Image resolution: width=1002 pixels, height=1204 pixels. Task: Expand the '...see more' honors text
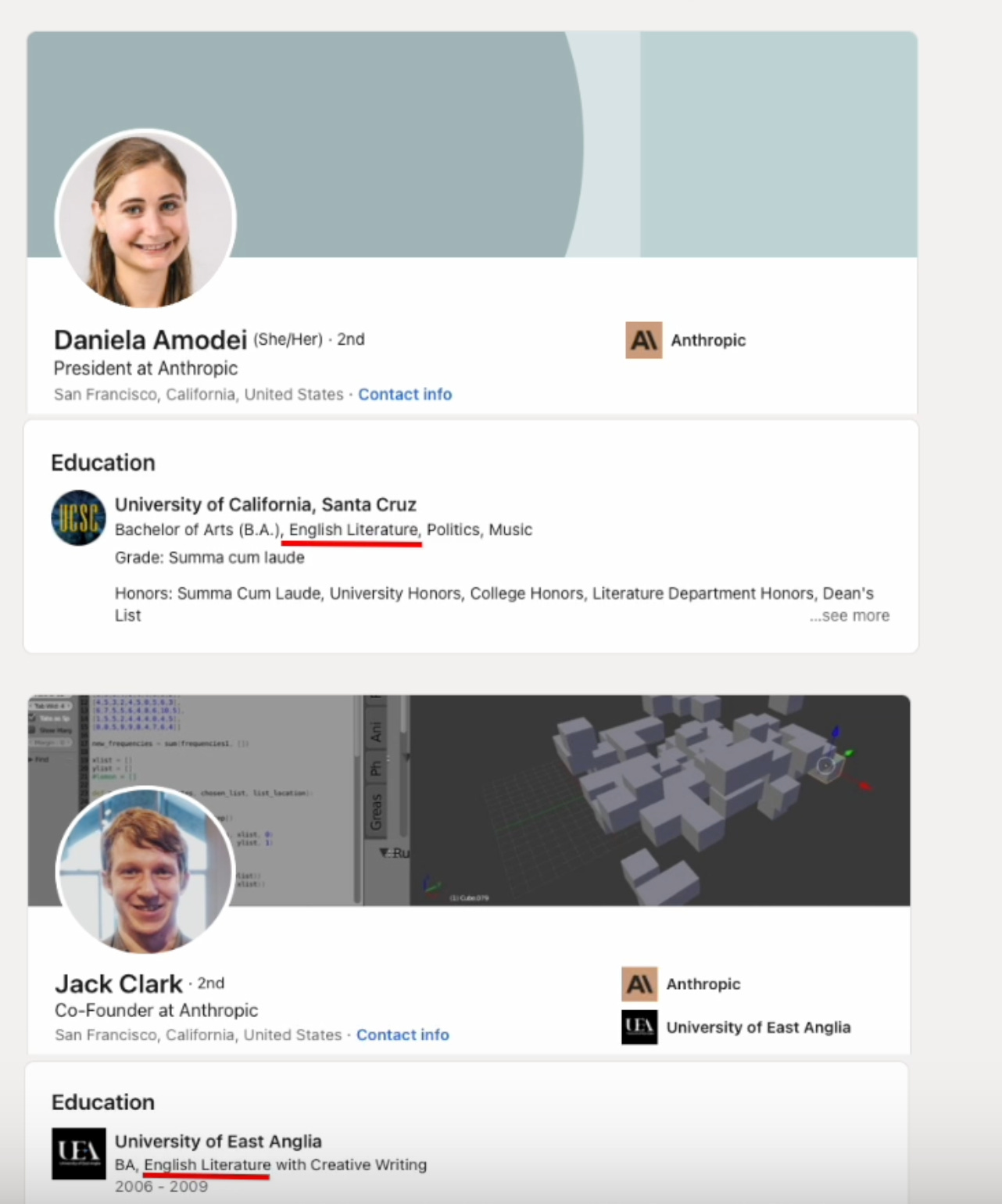click(850, 616)
